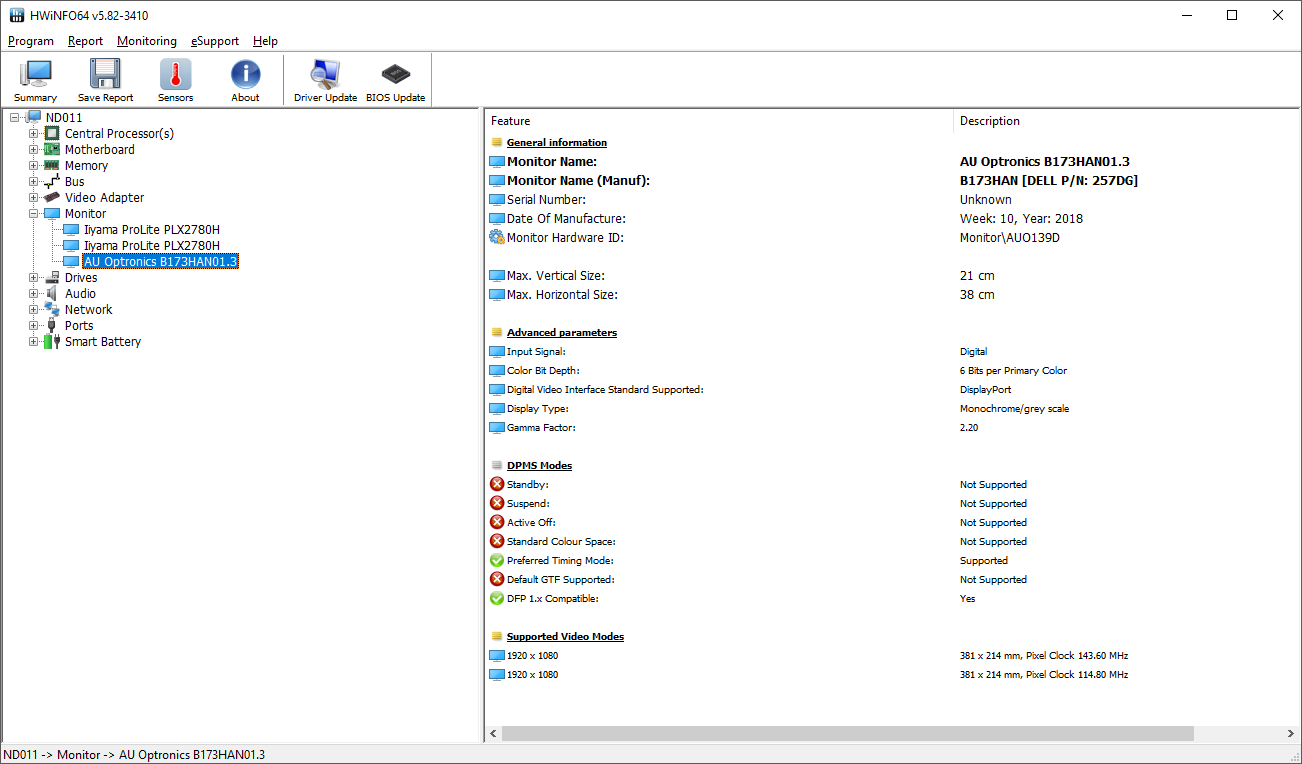This screenshot has height=764, width=1302.
Task: Click the Pixel Clock 114.80 MHz entry
Action: click(x=1043, y=674)
